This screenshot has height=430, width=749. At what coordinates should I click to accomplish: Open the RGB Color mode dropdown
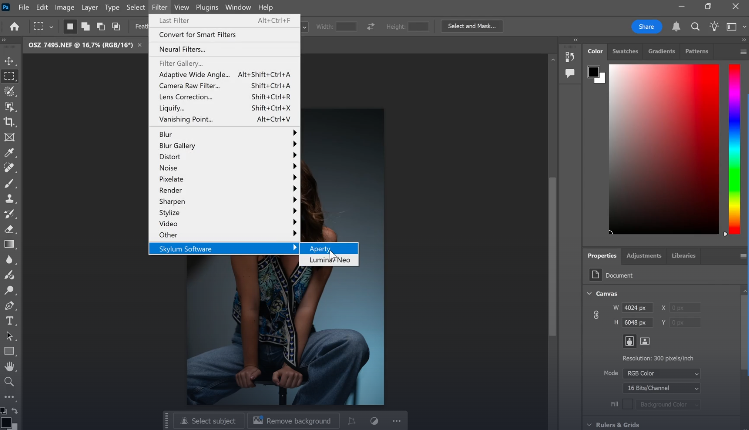[x=663, y=373]
